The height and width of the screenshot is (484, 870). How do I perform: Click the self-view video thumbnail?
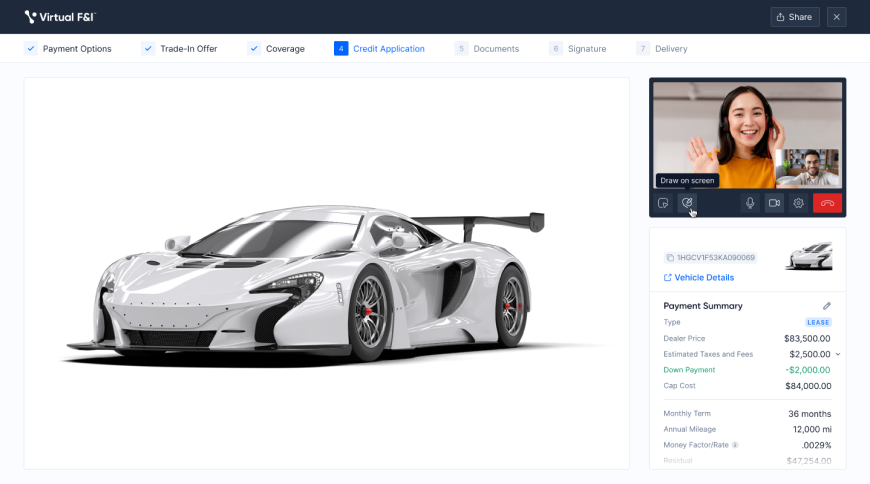point(808,168)
